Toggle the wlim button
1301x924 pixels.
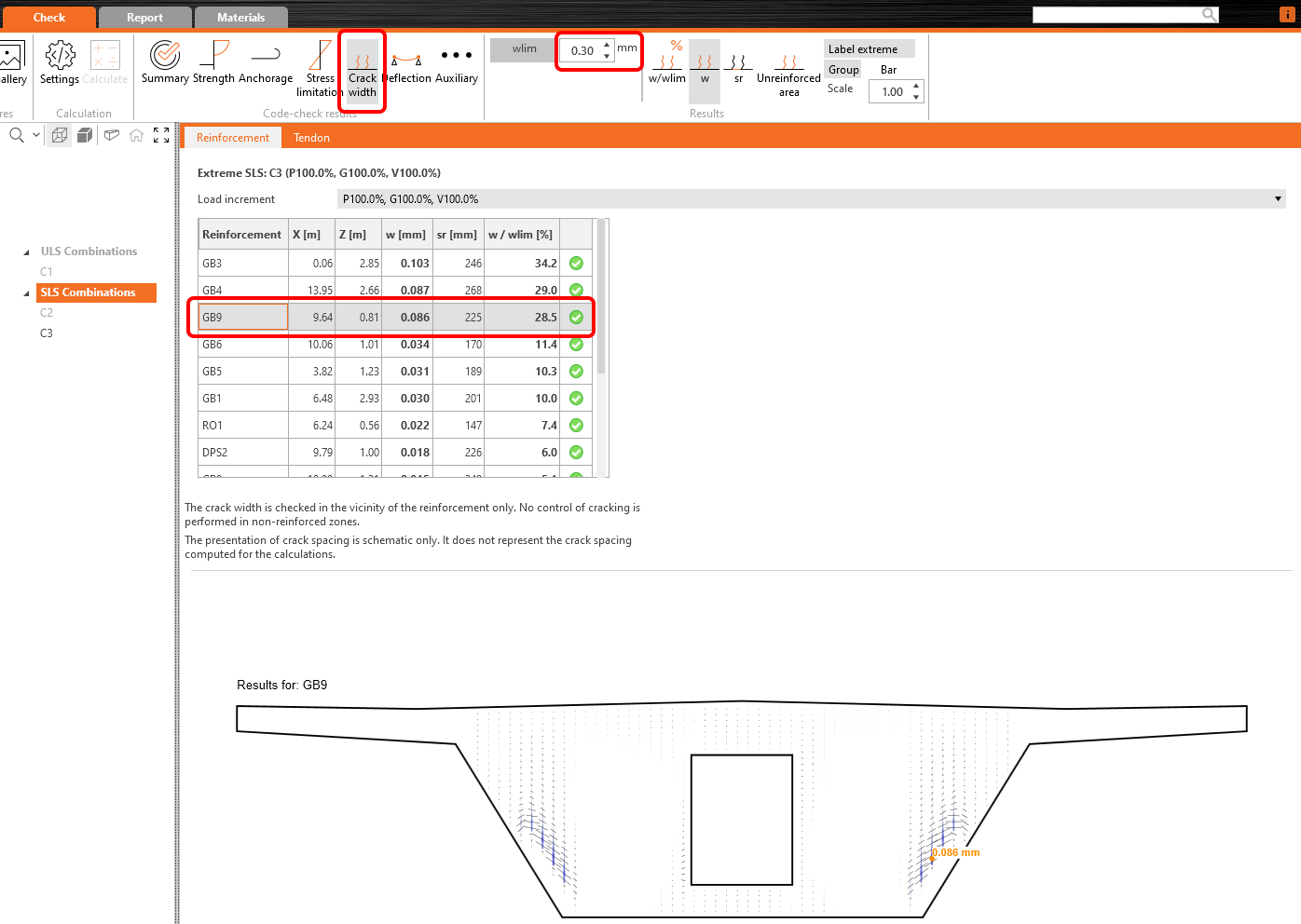524,49
